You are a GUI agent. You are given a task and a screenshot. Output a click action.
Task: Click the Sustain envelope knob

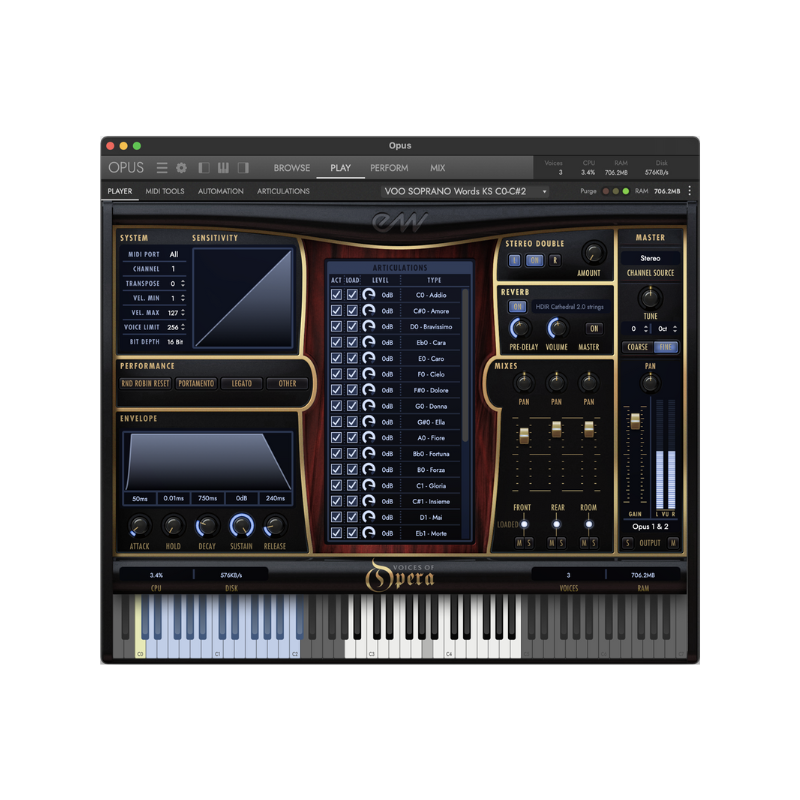[x=241, y=526]
